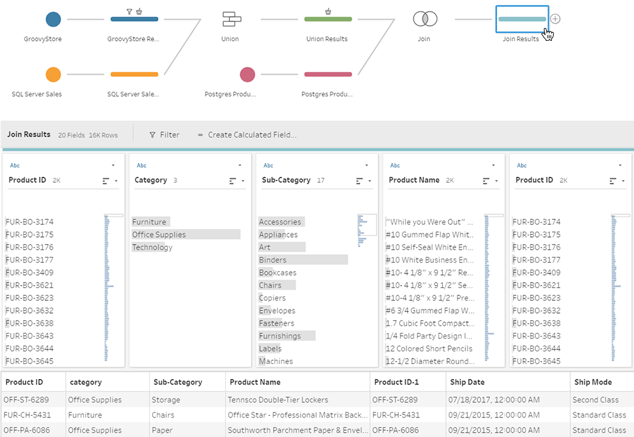Click changes icon above GroovyStore Re... step

click(139, 12)
